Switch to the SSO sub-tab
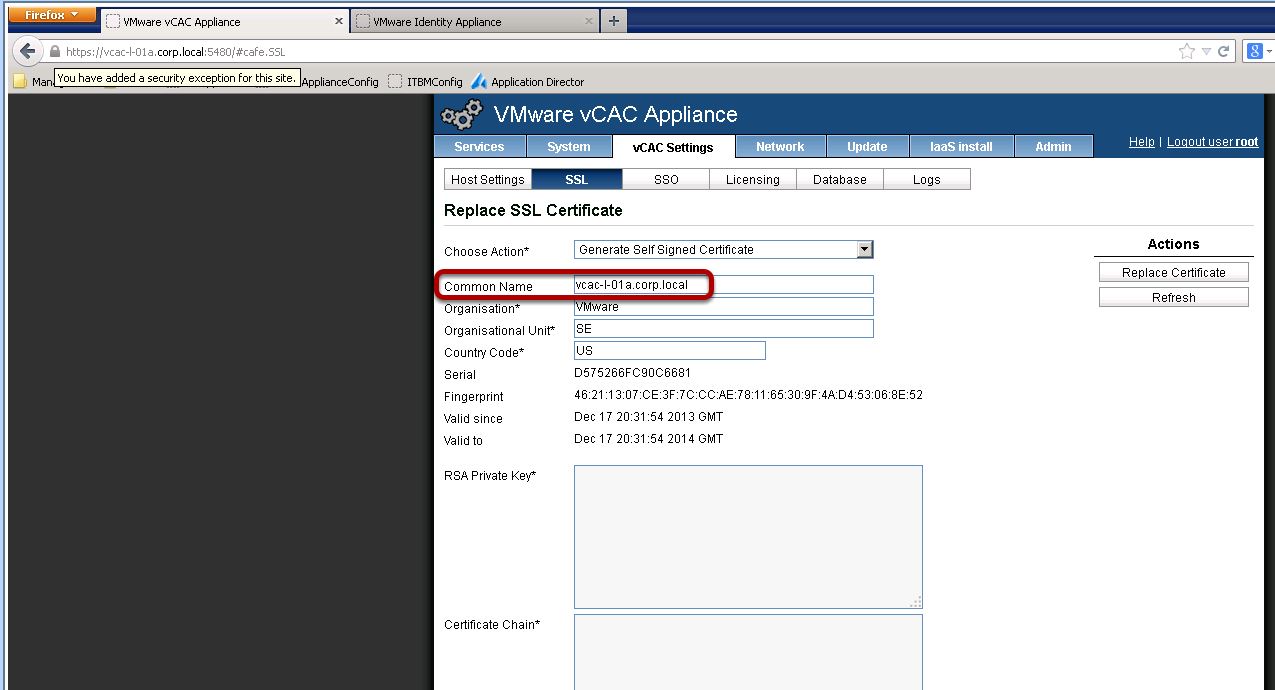 click(x=666, y=180)
